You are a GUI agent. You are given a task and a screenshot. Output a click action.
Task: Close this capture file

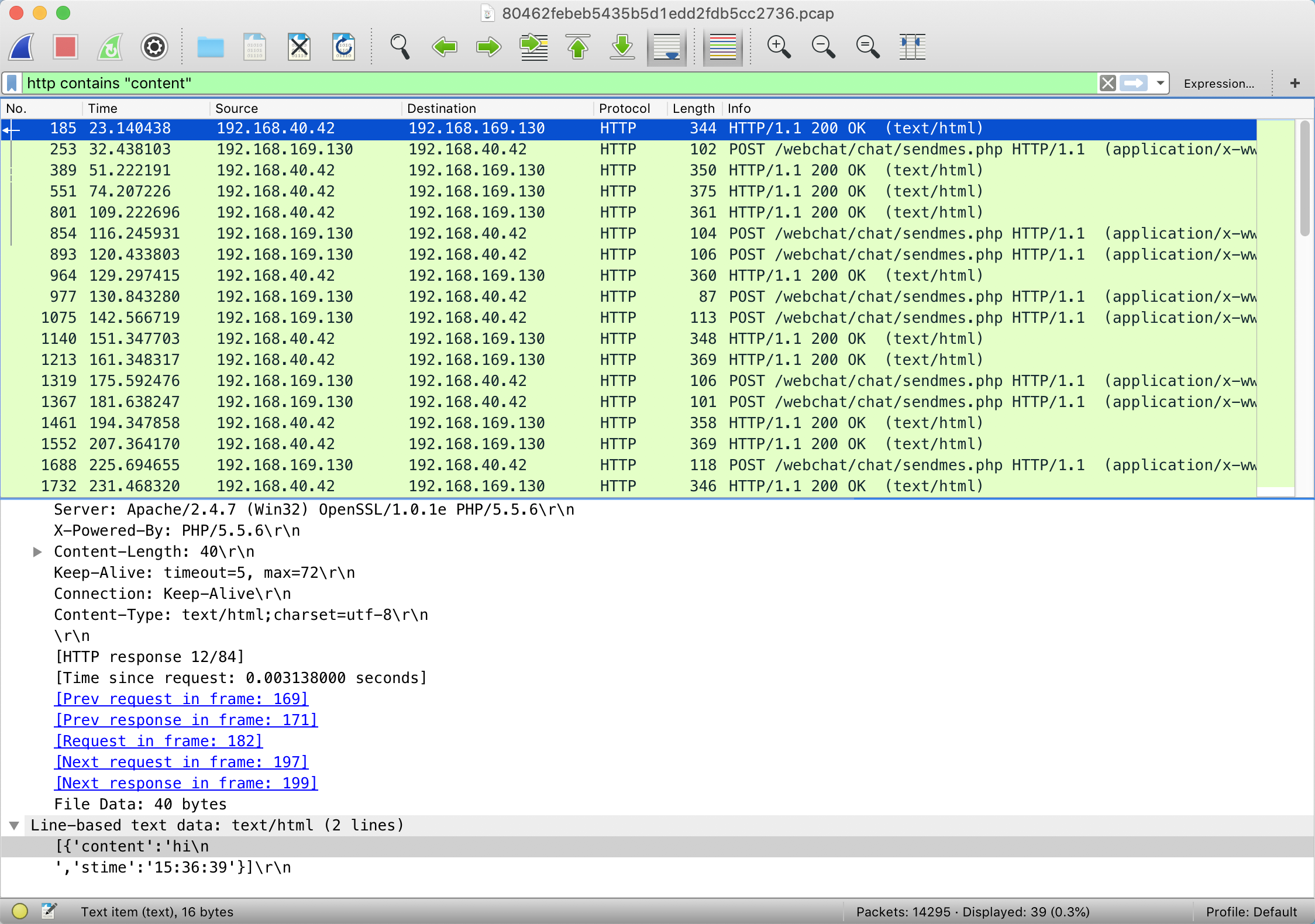pyautogui.click(x=299, y=47)
